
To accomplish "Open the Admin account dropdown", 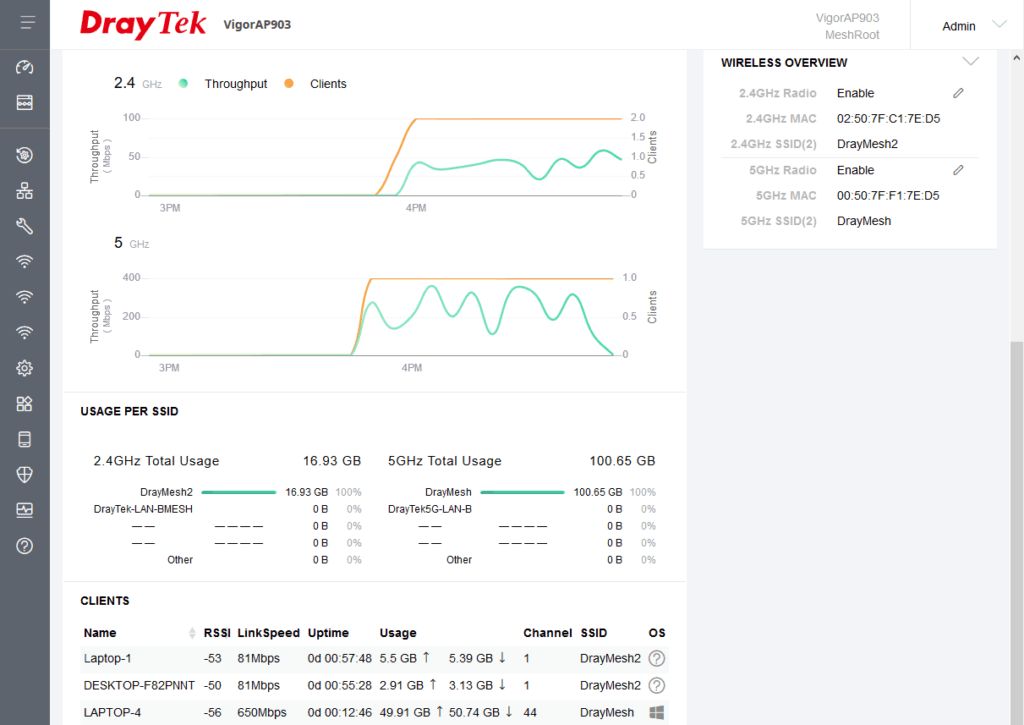I will pyautogui.click(x=970, y=26).
